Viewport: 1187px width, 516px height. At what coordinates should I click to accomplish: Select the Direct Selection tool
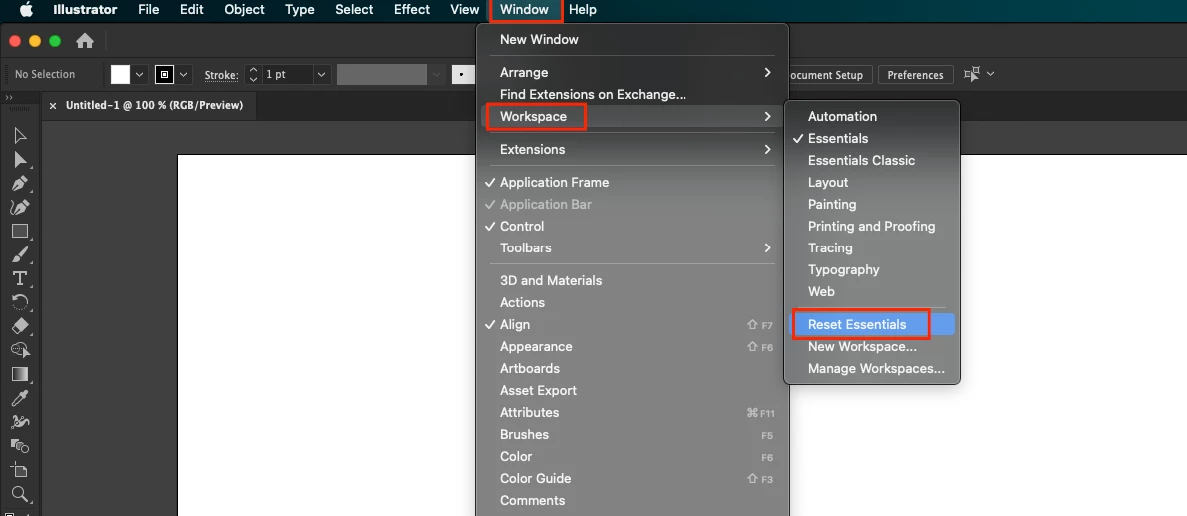(x=20, y=160)
